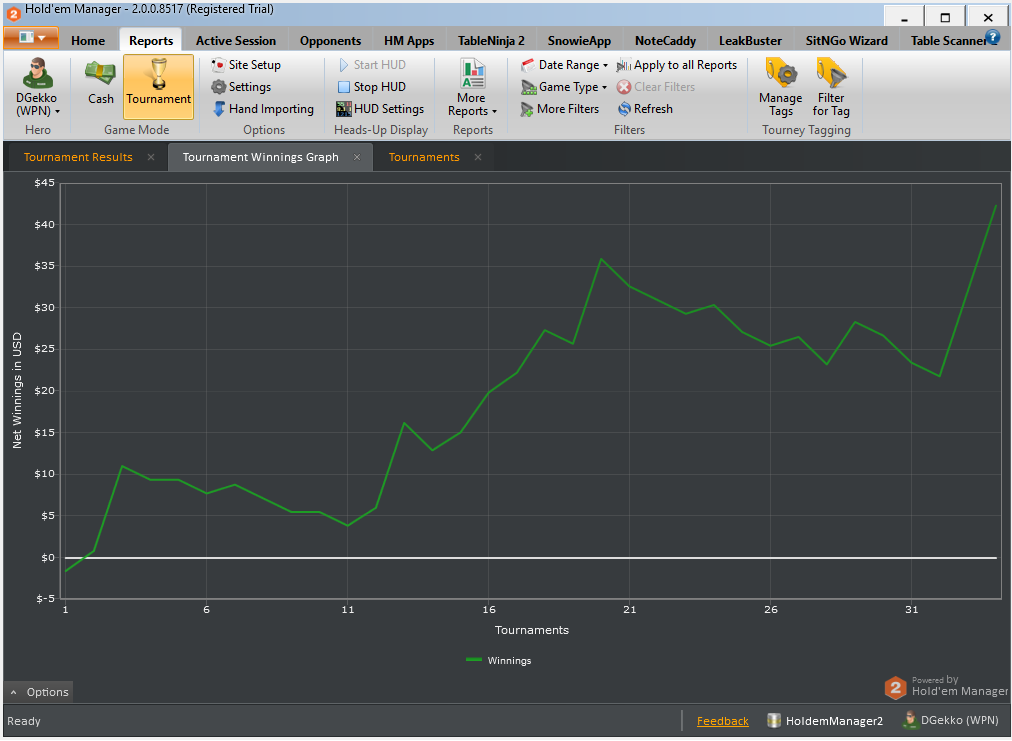The image size is (1012, 741).
Task: Close the Tournament Results tab
Action: (x=151, y=157)
